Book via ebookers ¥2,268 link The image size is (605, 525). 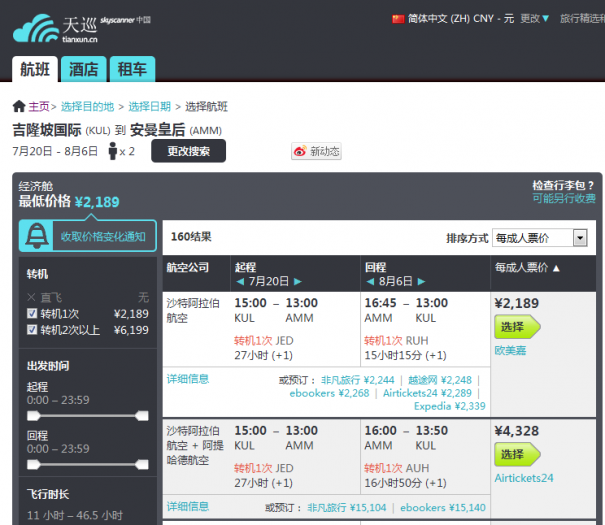pyautogui.click(x=329, y=393)
